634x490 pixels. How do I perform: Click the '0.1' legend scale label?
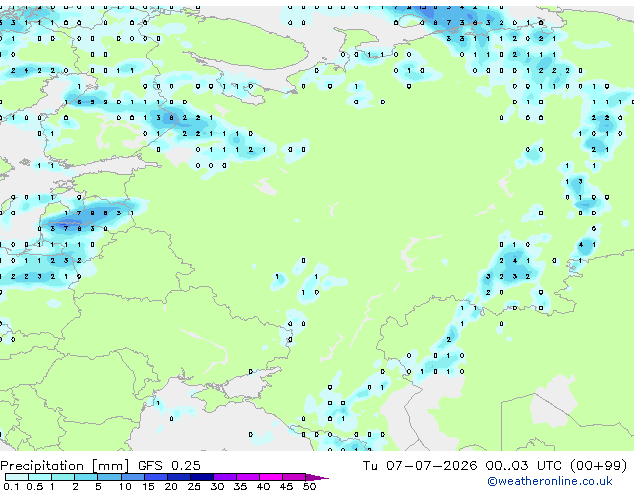11,486
